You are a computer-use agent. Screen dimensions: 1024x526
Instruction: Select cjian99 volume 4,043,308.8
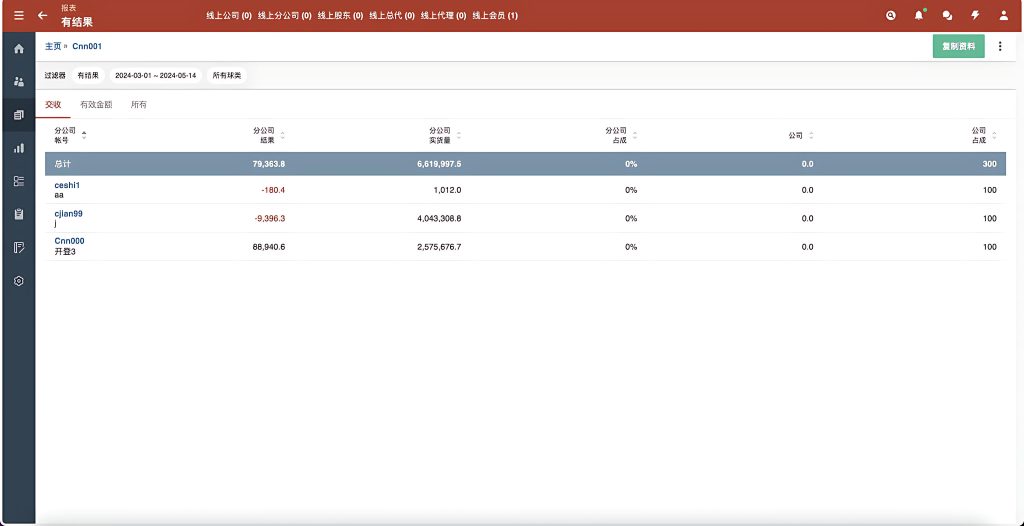coord(439,218)
